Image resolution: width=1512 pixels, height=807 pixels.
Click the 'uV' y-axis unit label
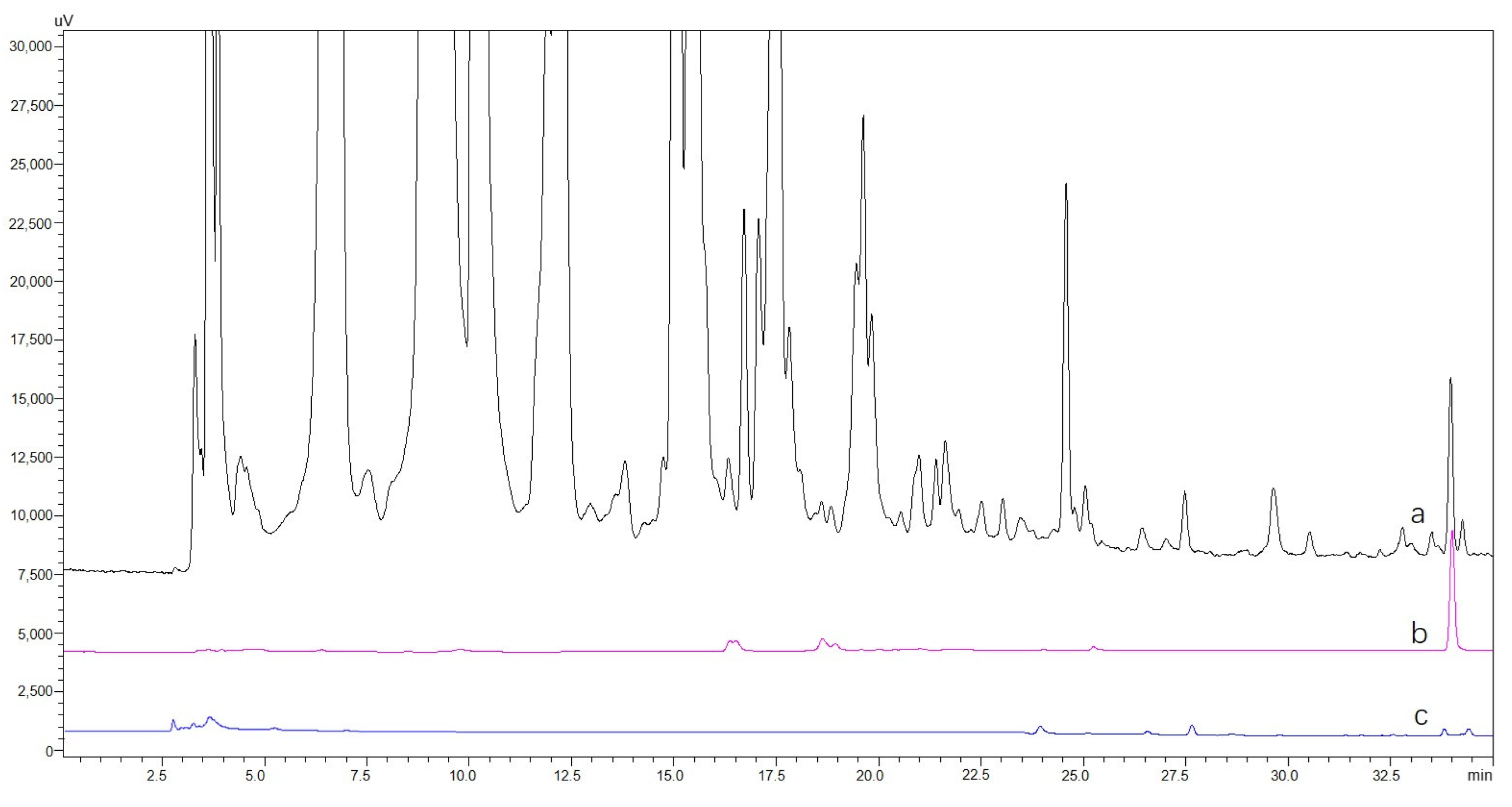click(64, 21)
